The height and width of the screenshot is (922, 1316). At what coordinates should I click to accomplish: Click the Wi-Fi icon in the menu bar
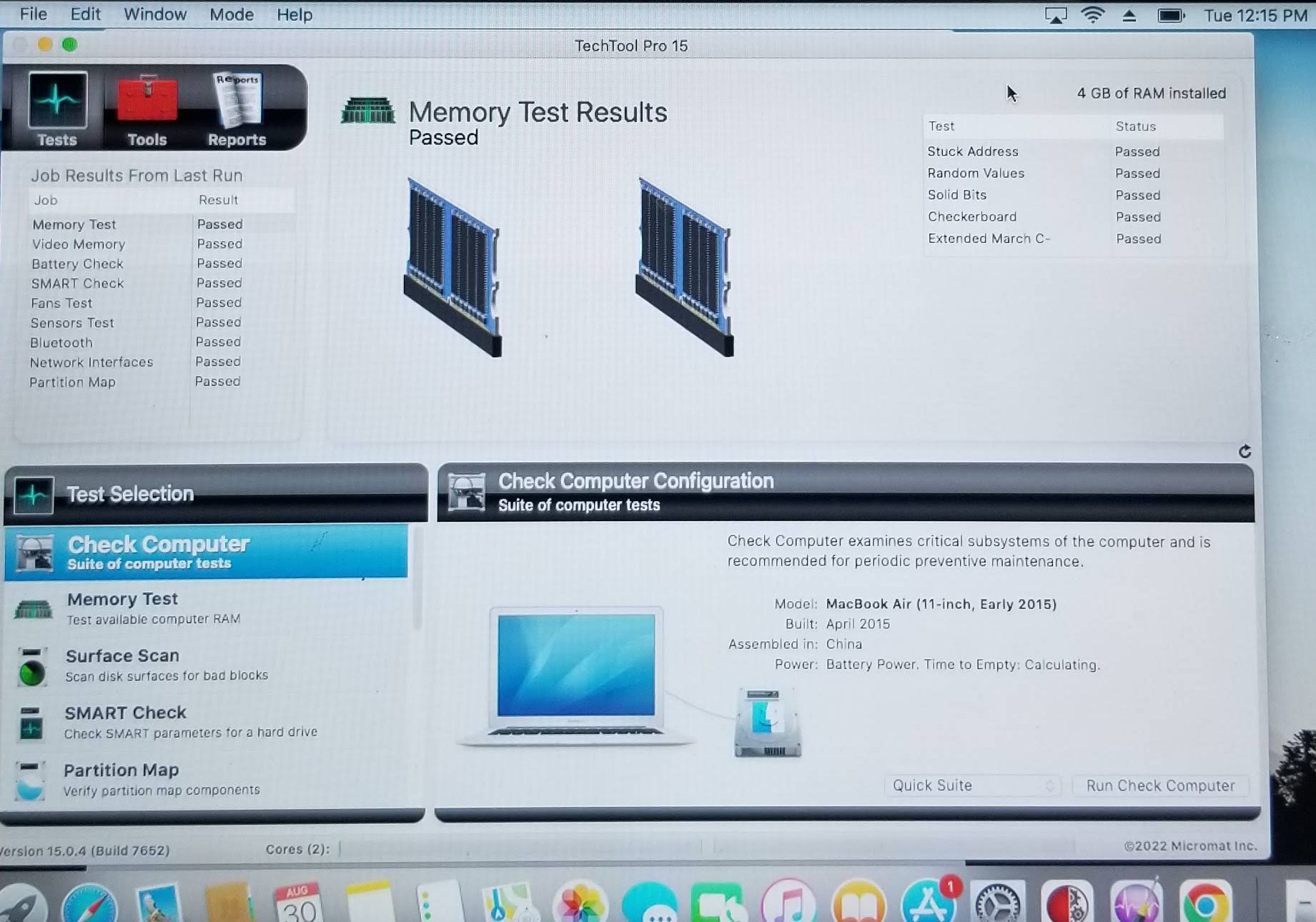pyautogui.click(x=1092, y=15)
